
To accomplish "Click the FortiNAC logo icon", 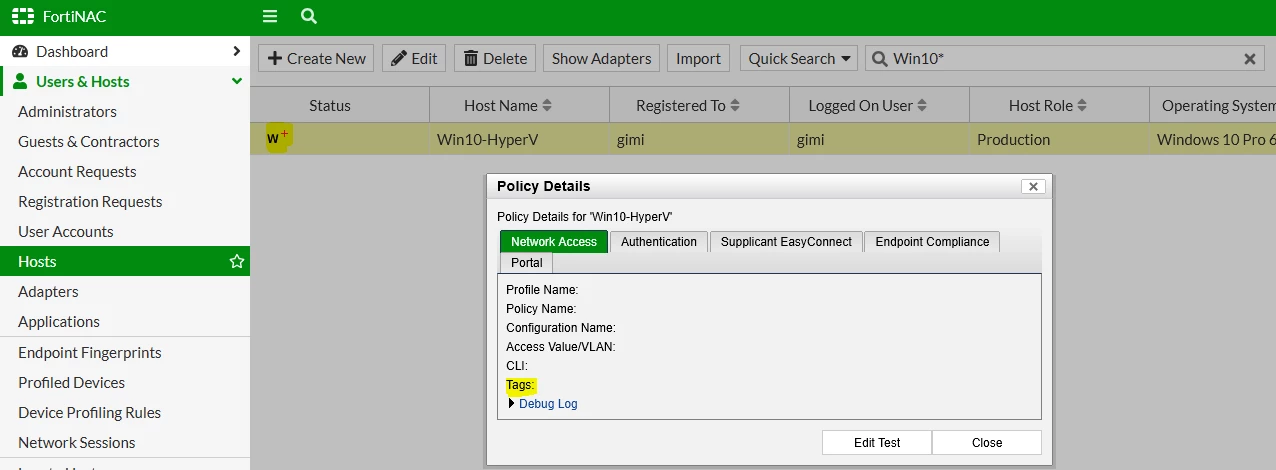I will click(x=22, y=16).
